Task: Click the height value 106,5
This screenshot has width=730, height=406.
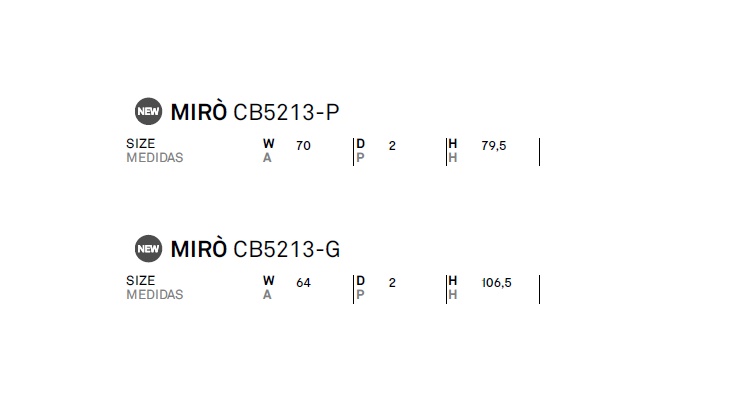Action: [x=496, y=283]
